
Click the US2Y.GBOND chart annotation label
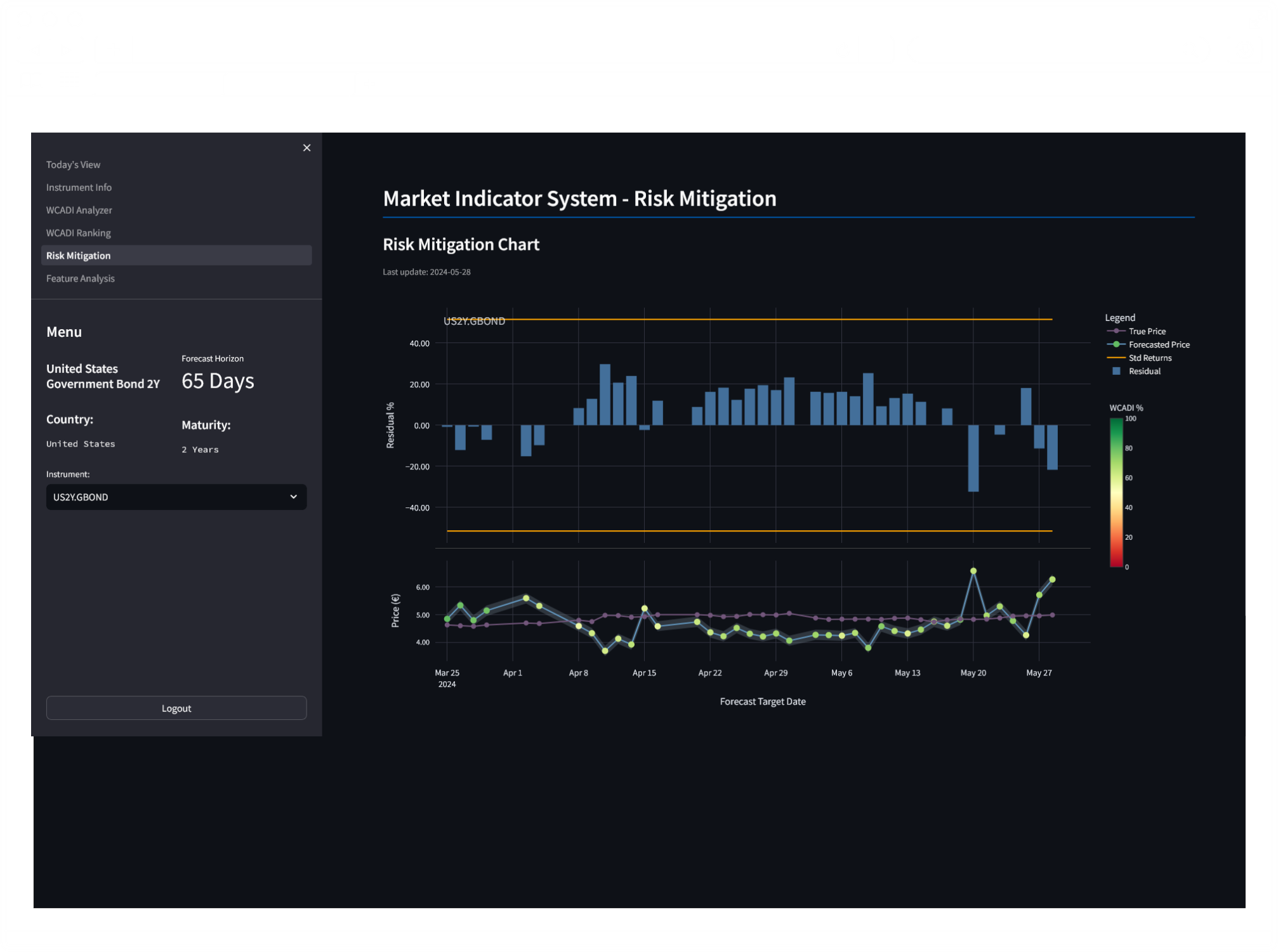click(474, 322)
